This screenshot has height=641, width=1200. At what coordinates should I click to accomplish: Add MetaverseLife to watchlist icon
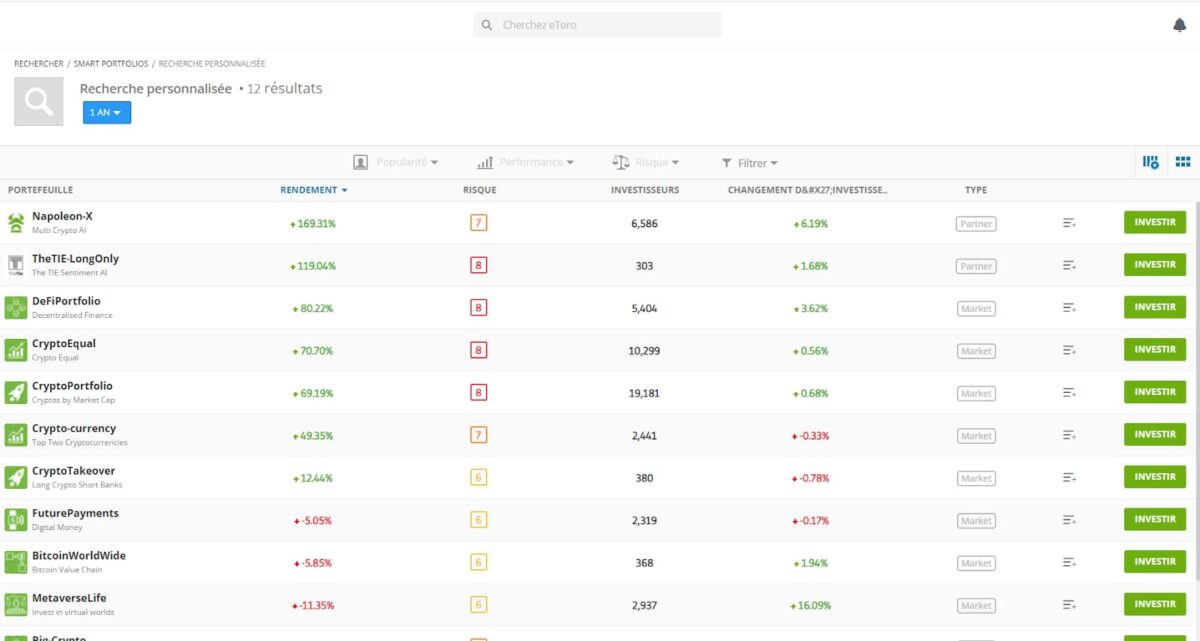click(1069, 605)
